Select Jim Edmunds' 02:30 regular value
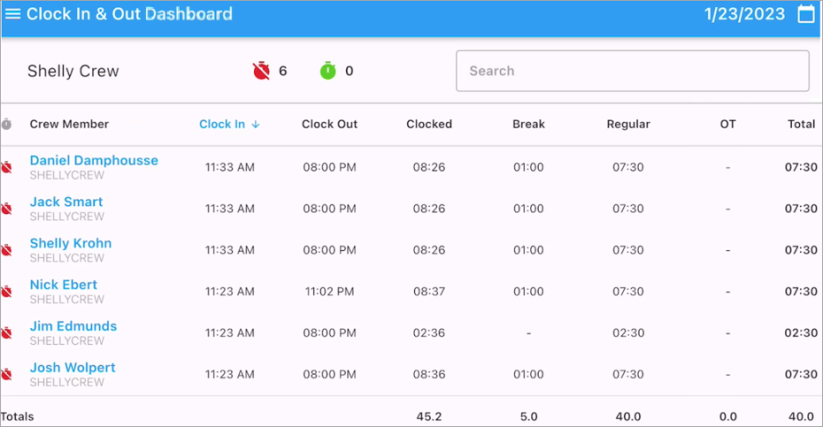This screenshot has height=427, width=823. click(628, 333)
